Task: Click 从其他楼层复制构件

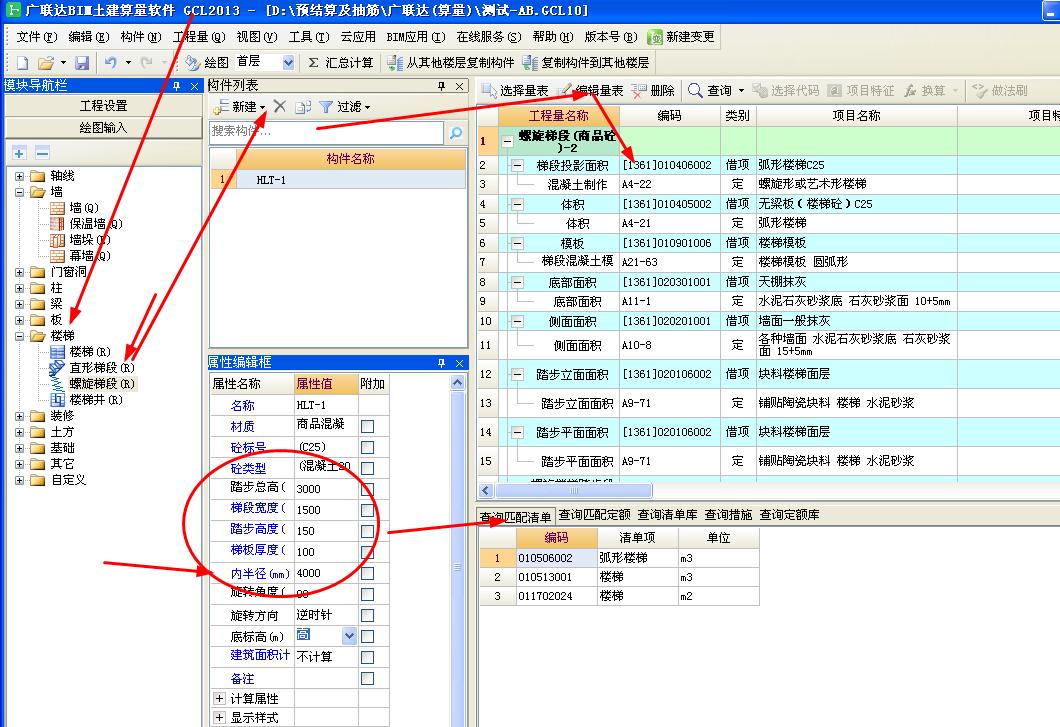Action: 451,62
